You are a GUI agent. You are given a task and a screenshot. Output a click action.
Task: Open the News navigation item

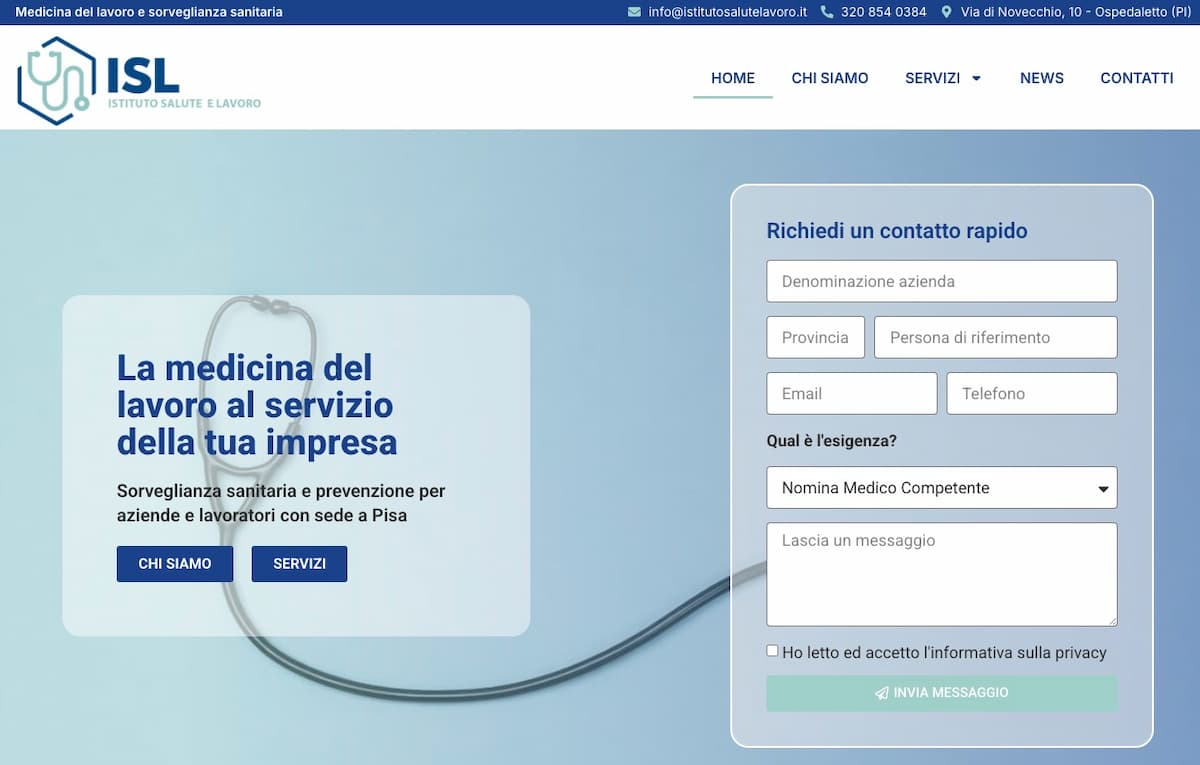pyautogui.click(x=1042, y=78)
